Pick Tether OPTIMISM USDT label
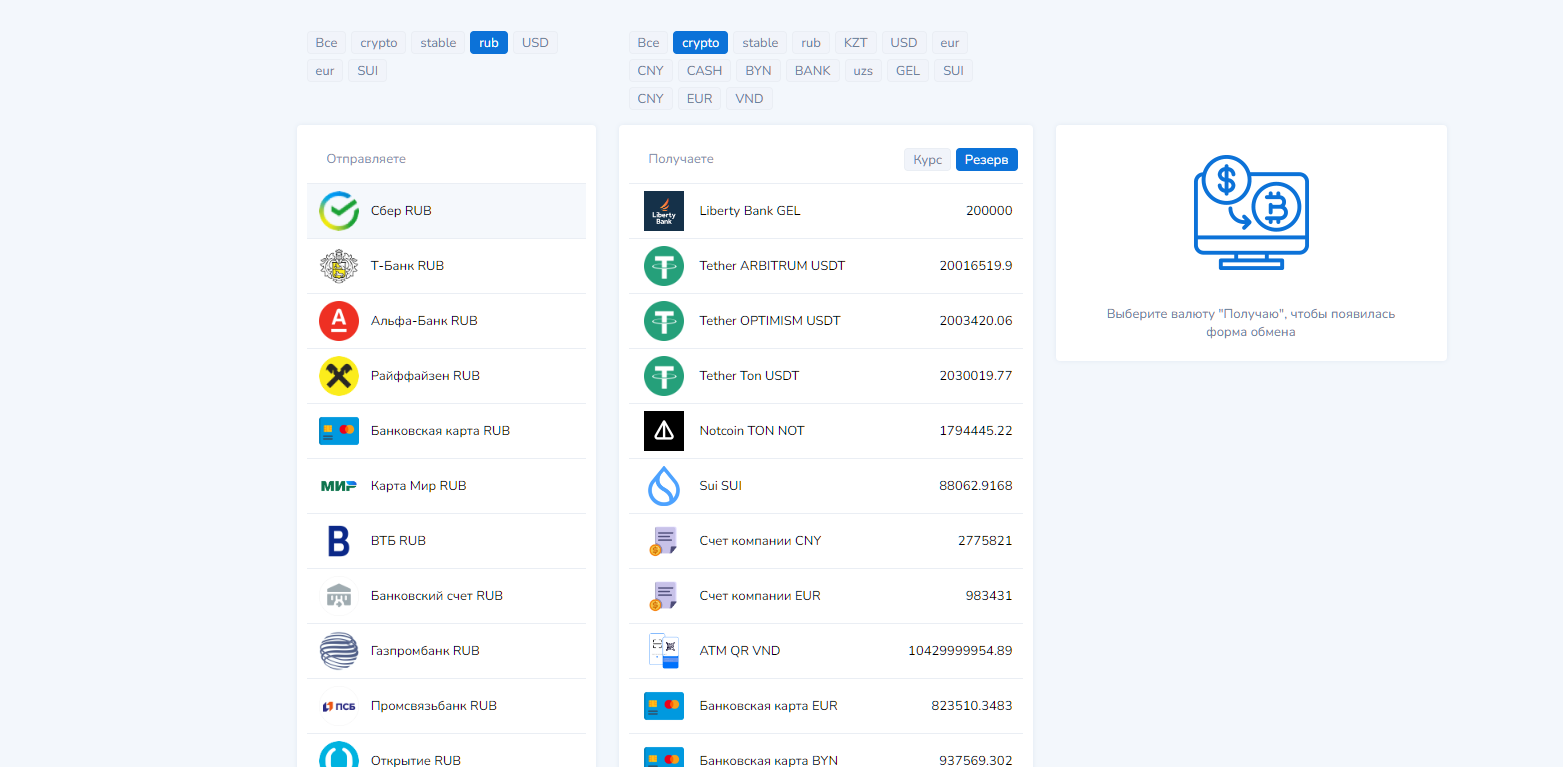 pos(770,321)
